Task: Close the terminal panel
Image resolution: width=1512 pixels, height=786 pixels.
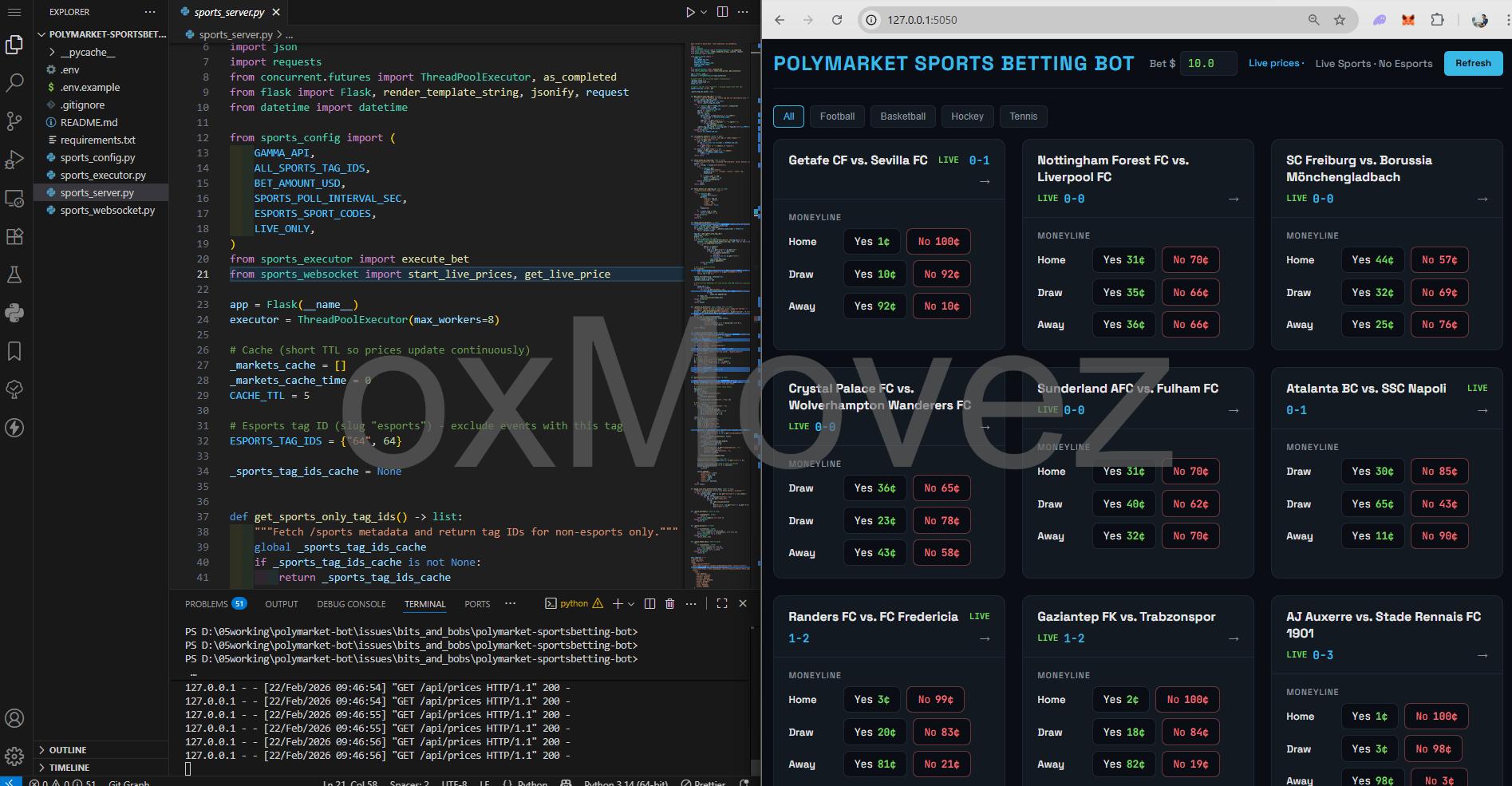Action: click(743, 604)
